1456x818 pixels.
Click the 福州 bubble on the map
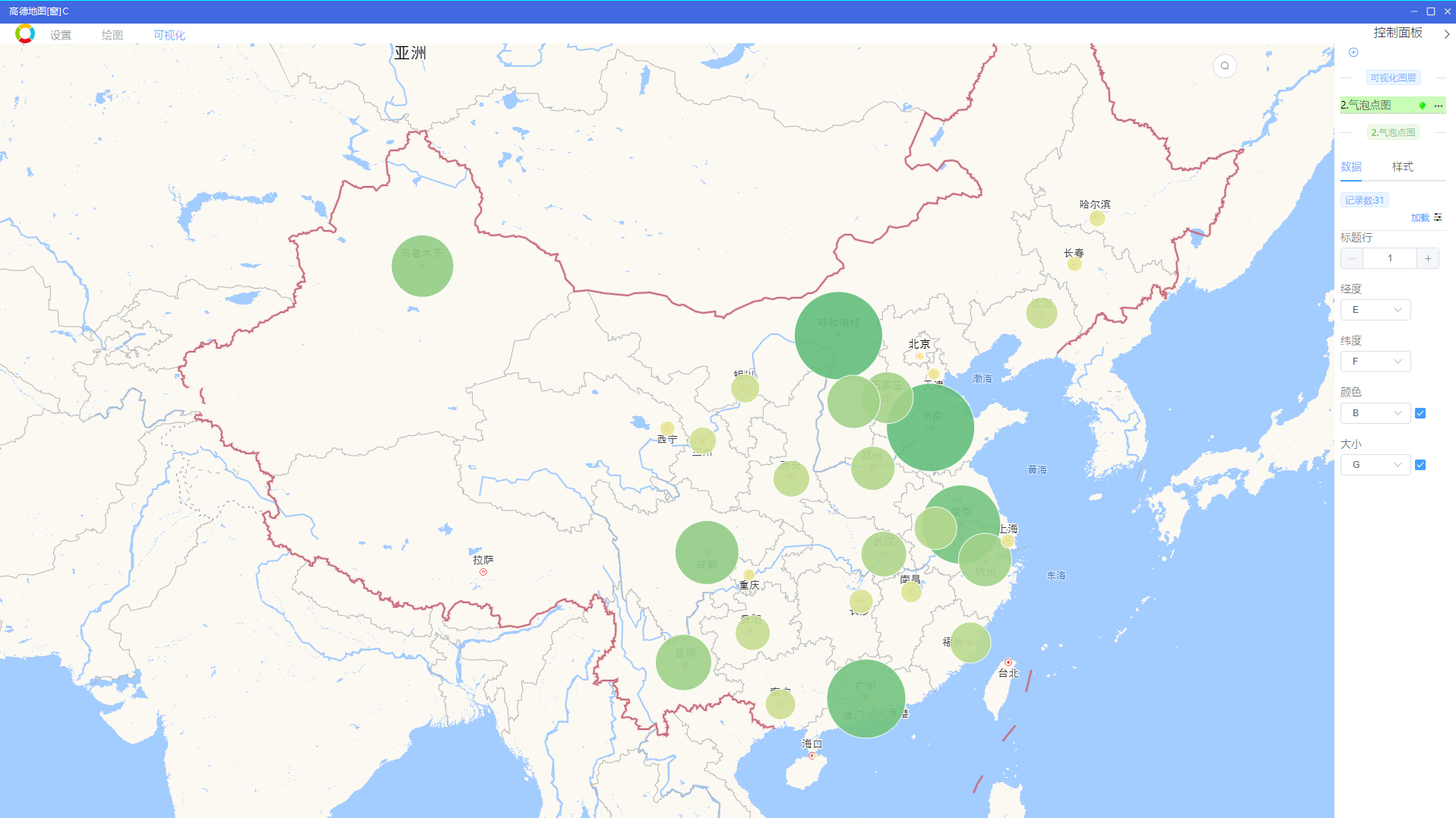coord(970,643)
